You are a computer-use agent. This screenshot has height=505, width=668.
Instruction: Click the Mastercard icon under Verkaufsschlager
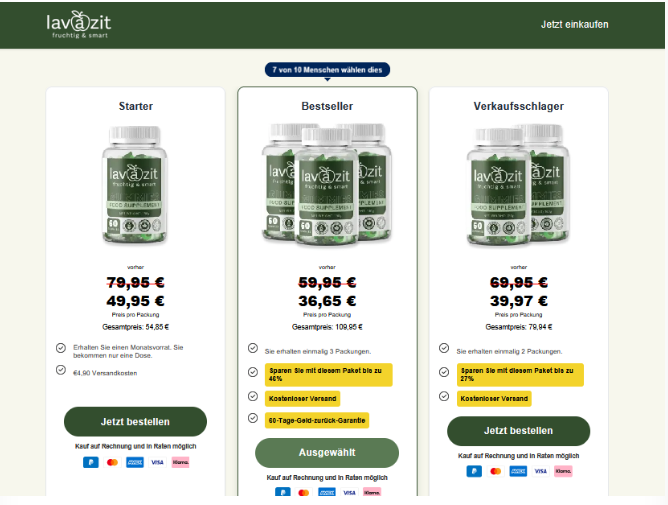tap(496, 471)
